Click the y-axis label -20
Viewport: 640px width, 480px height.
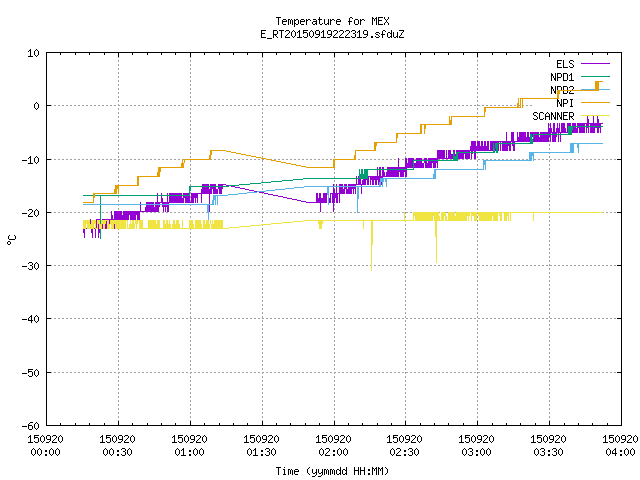(x=31, y=213)
